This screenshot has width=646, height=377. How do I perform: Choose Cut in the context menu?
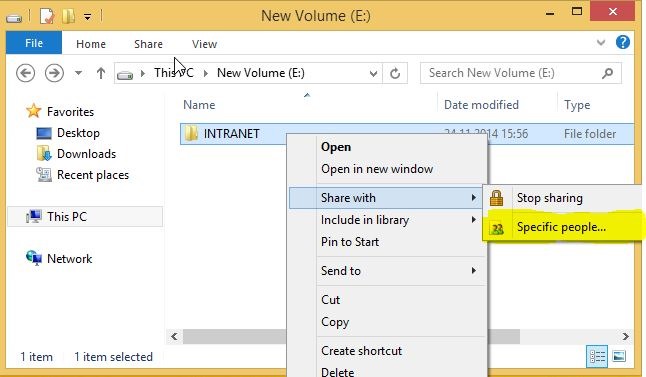coord(330,300)
